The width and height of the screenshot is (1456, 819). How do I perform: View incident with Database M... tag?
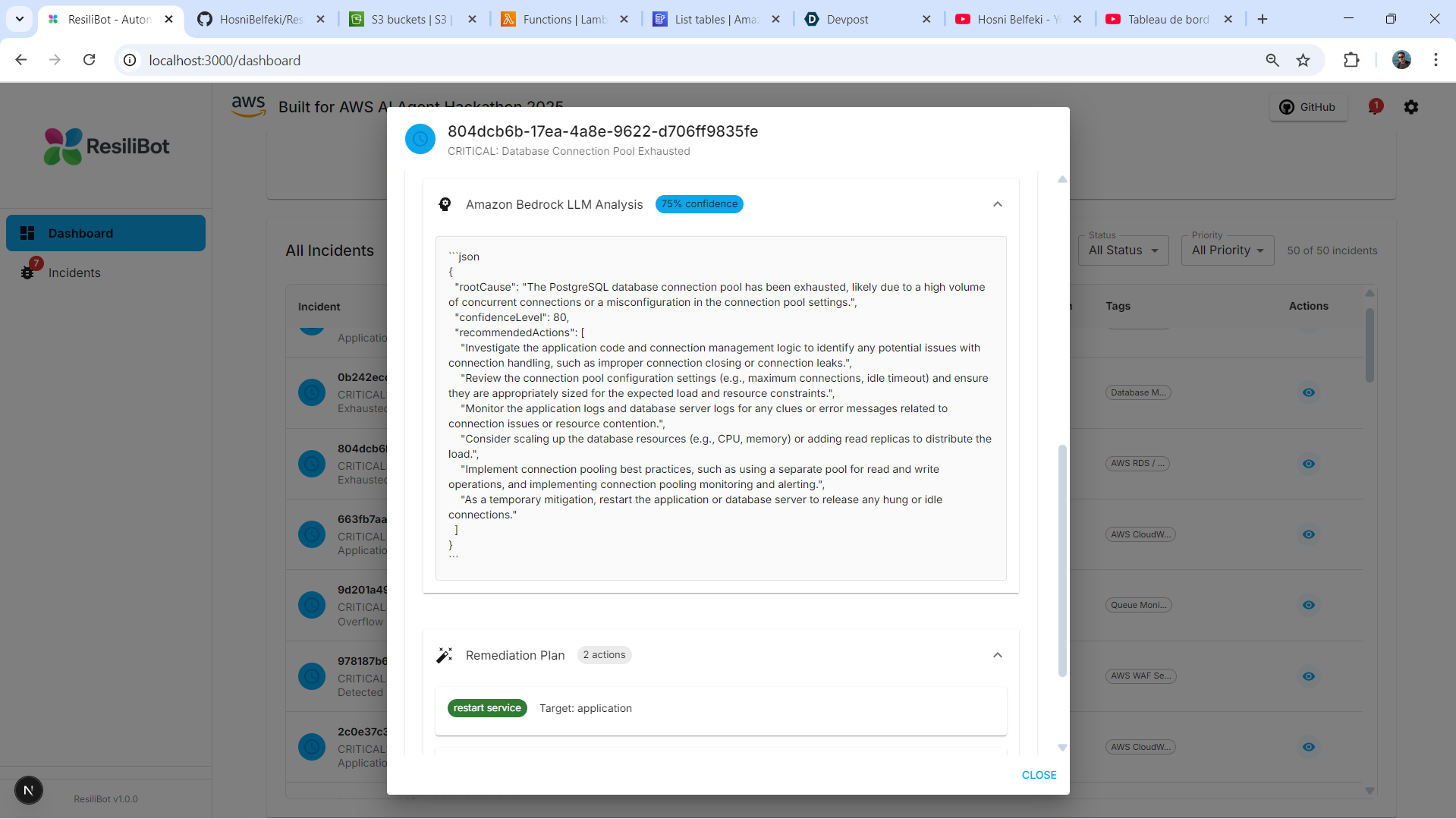point(1309,392)
